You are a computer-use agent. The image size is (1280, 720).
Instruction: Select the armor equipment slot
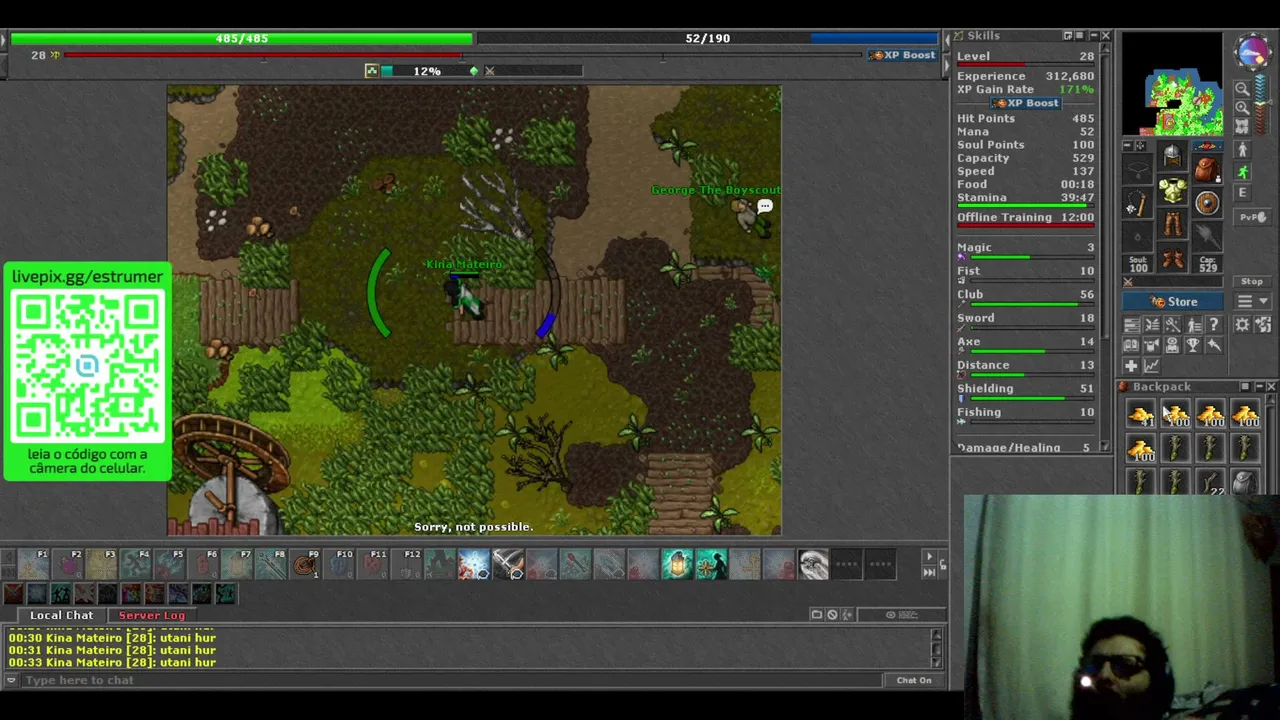[1172, 190]
